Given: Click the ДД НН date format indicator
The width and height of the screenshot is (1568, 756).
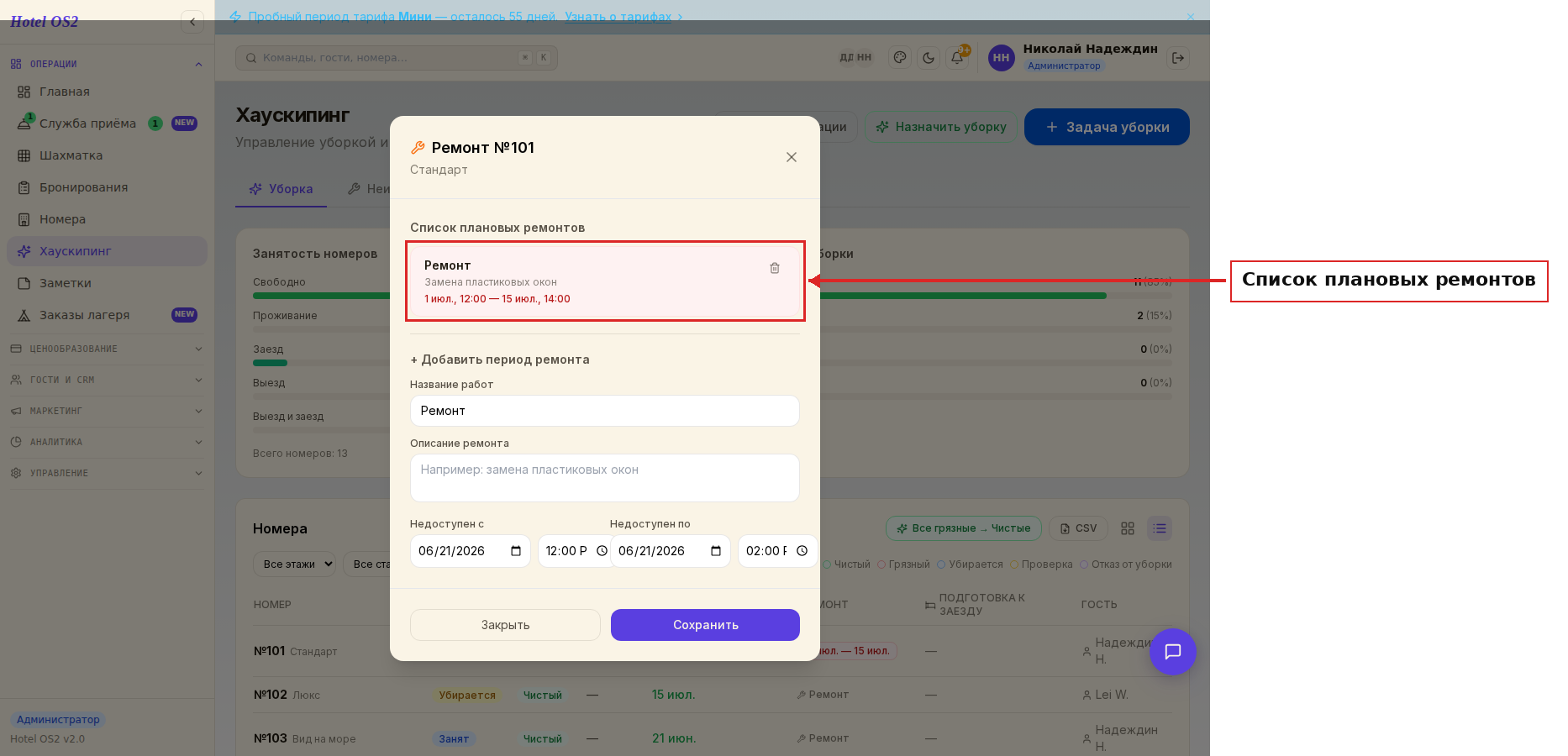Looking at the screenshot, I should 855,58.
